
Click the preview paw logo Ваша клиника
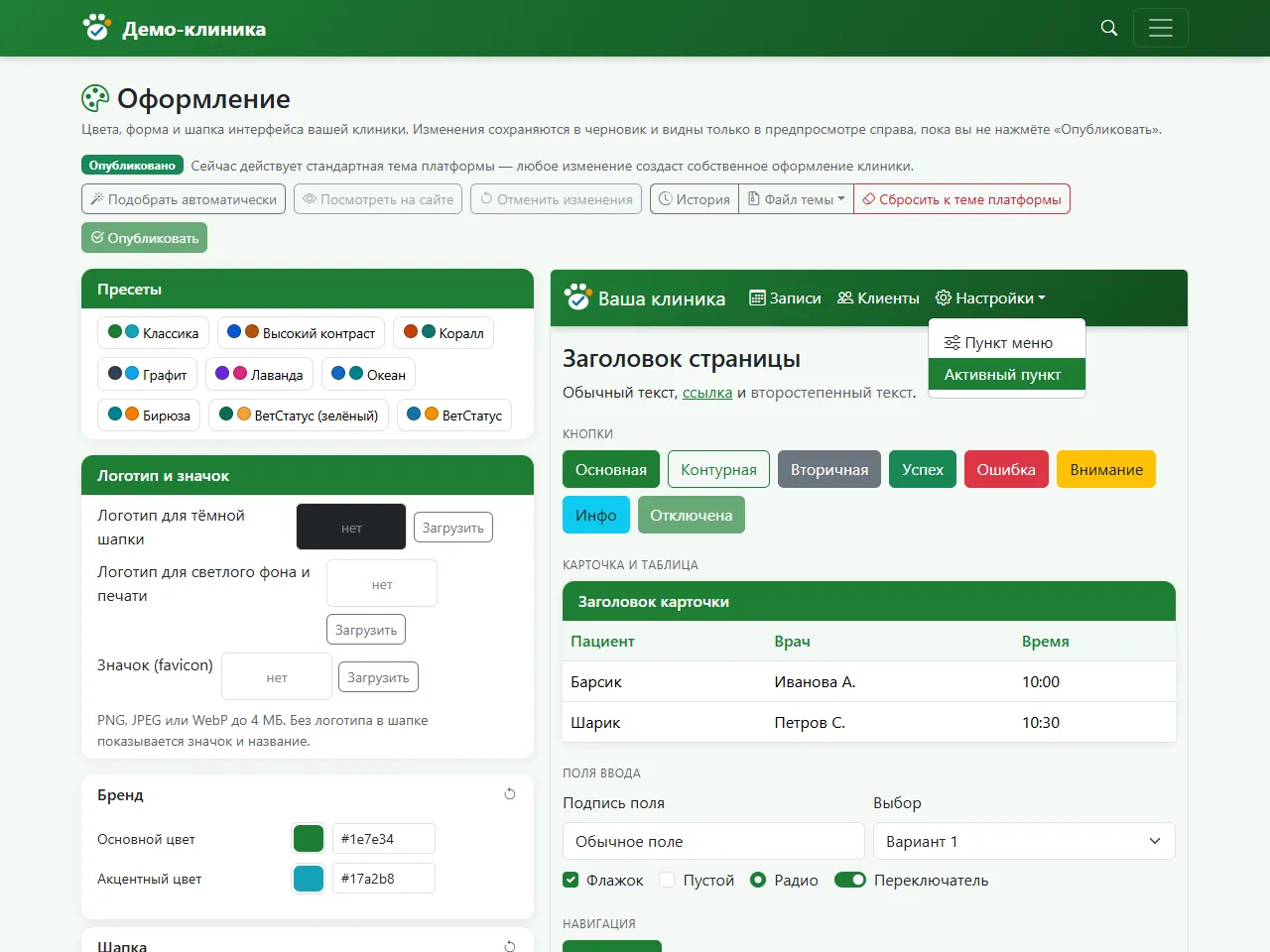point(576,297)
